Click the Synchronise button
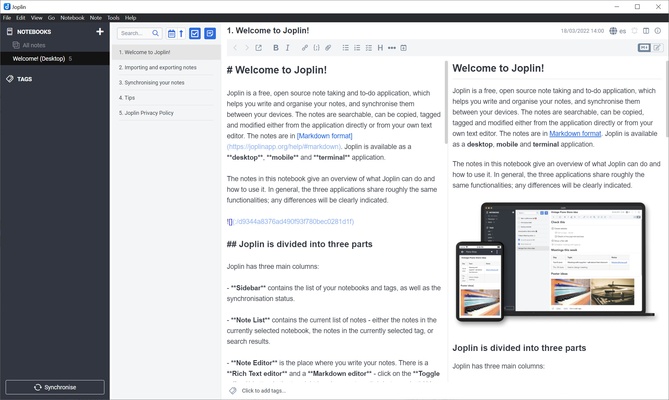 click(55, 387)
